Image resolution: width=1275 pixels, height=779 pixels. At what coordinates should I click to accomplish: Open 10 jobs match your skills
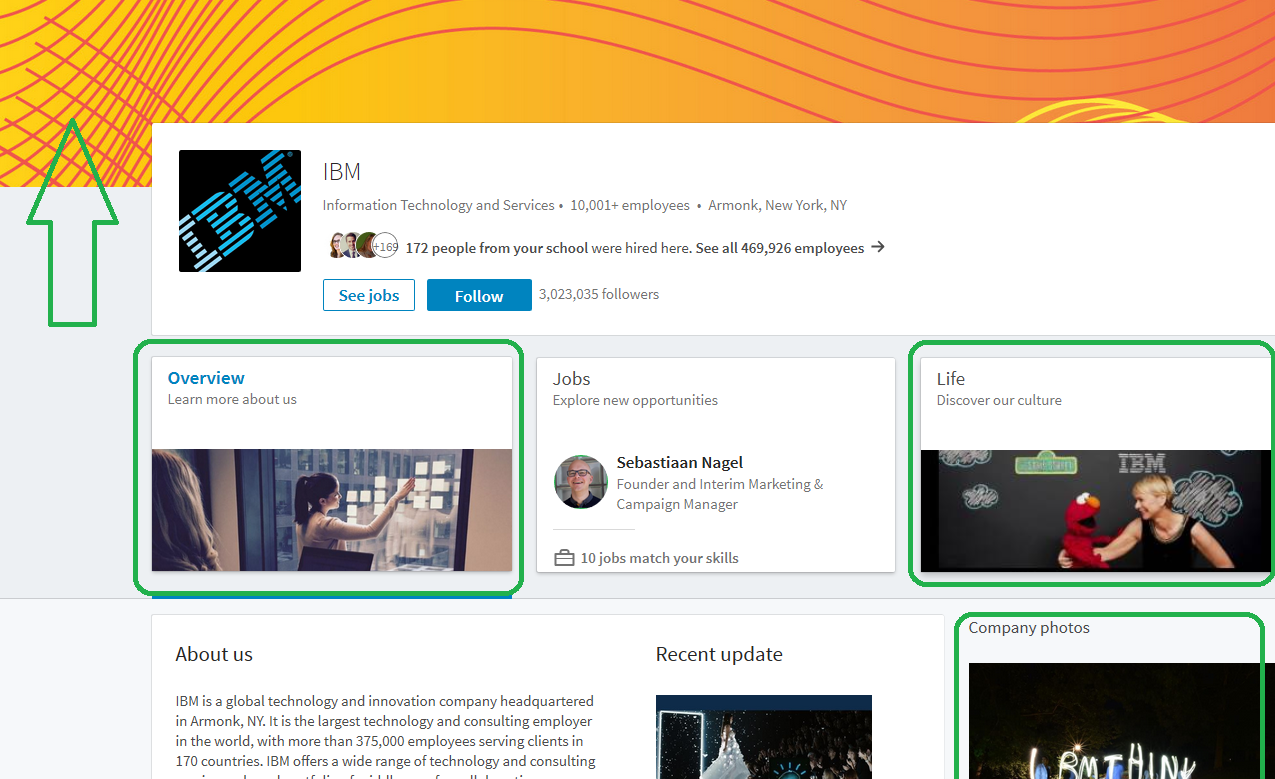point(660,558)
